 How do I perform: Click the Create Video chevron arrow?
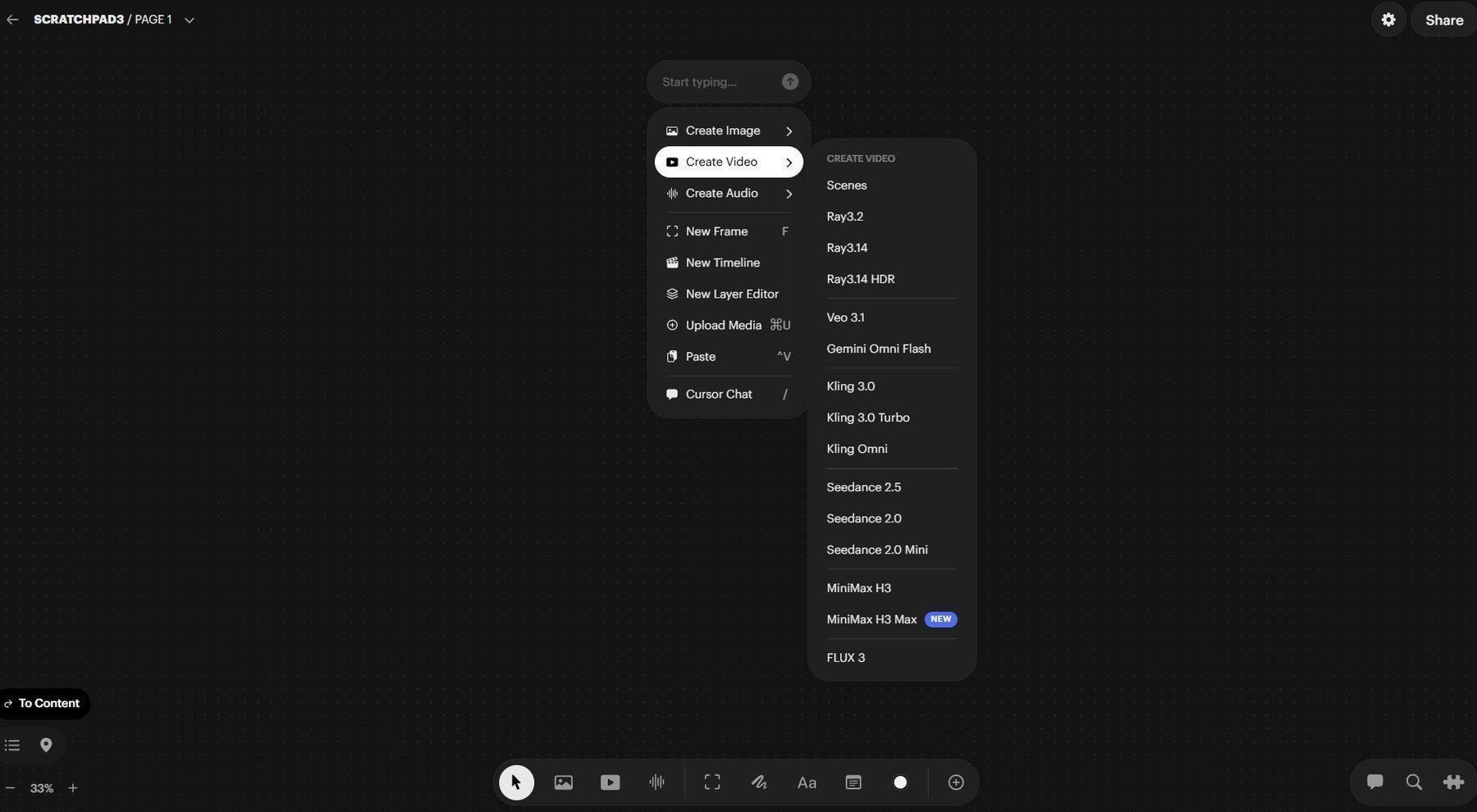789,162
